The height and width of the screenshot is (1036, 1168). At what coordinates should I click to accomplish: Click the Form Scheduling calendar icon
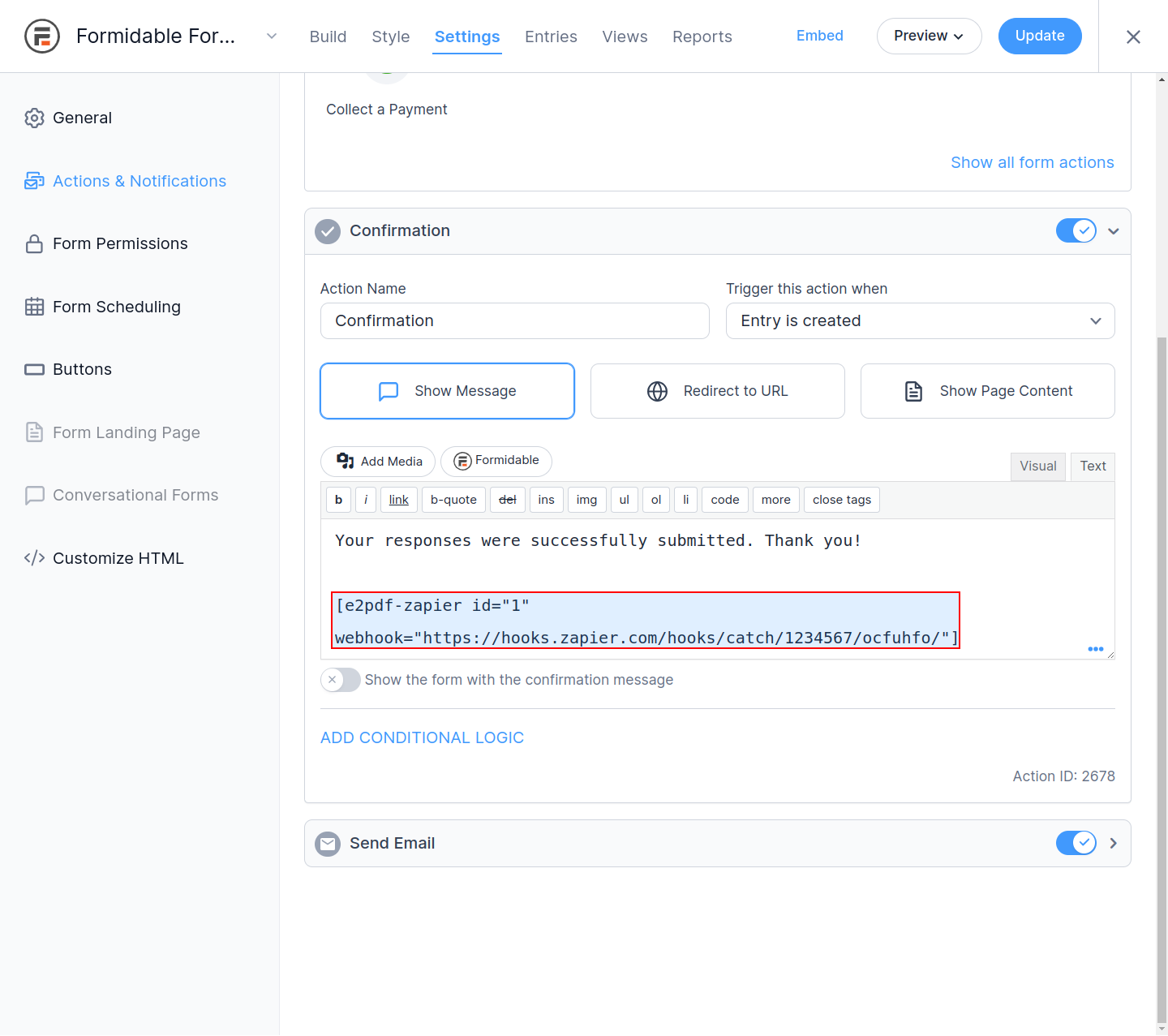click(34, 307)
